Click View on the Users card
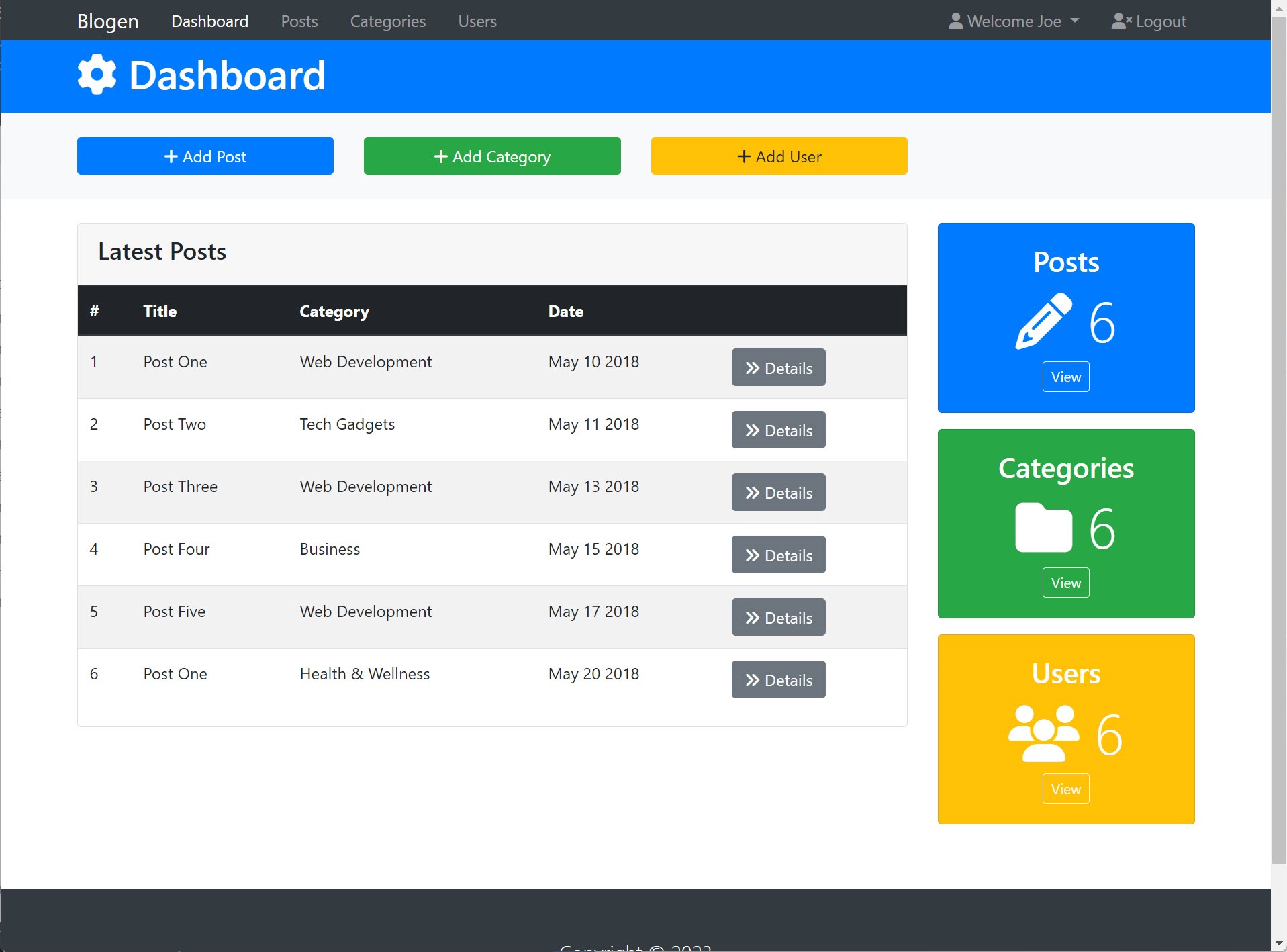Image resolution: width=1287 pixels, height=952 pixels. pyautogui.click(x=1065, y=789)
